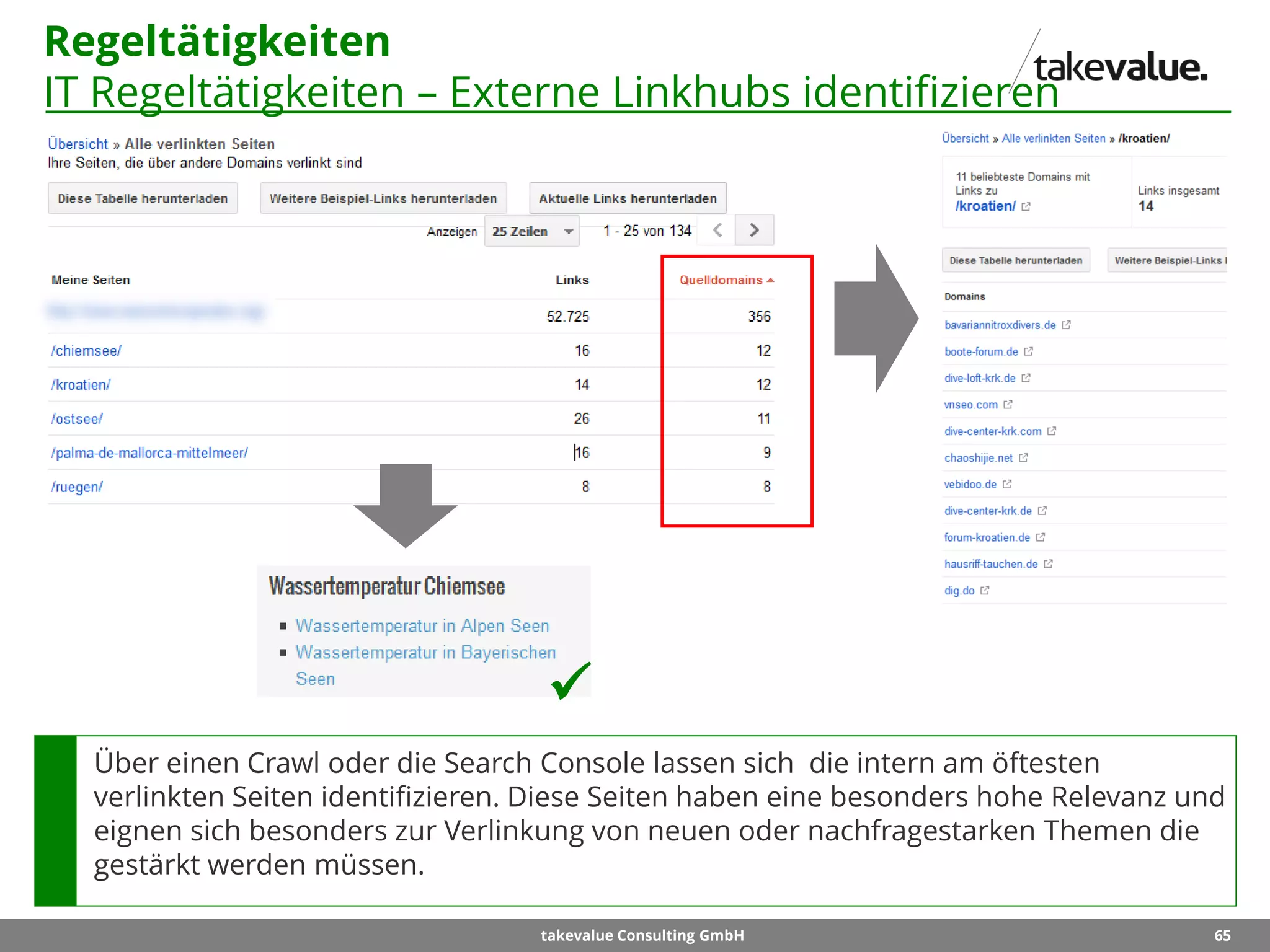This screenshot has width=1270, height=952.
Task: Open chaoshijie.net domain link
Action: 979,458
